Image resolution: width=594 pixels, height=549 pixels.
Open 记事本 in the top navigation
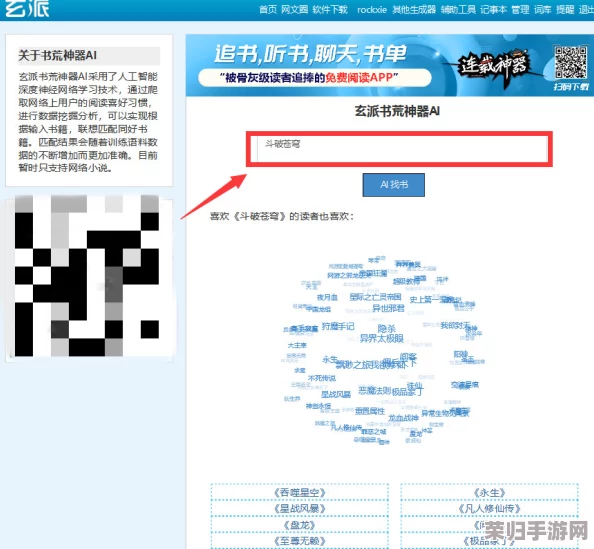click(493, 9)
